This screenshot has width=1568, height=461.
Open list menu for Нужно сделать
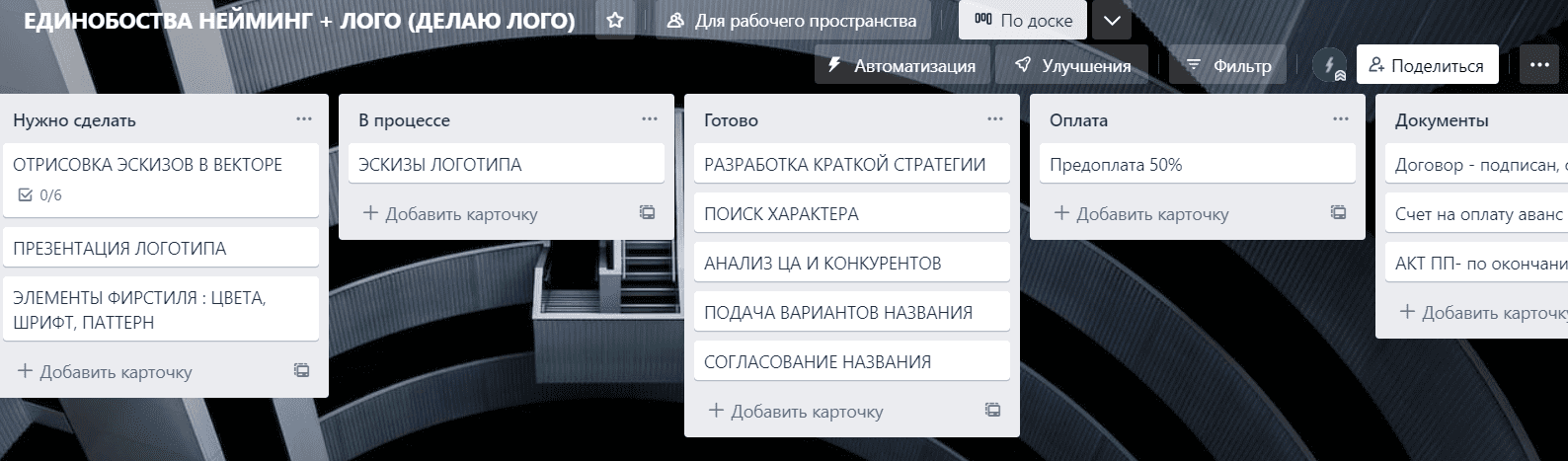[304, 119]
